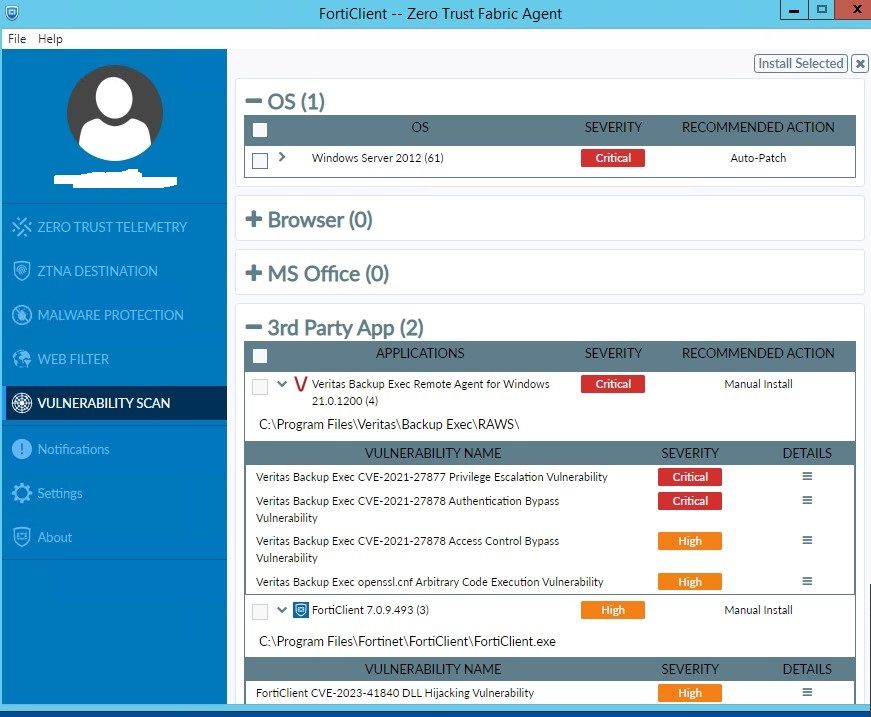The width and height of the screenshot is (871, 717).
Task: Open the About page
Action: [52, 537]
